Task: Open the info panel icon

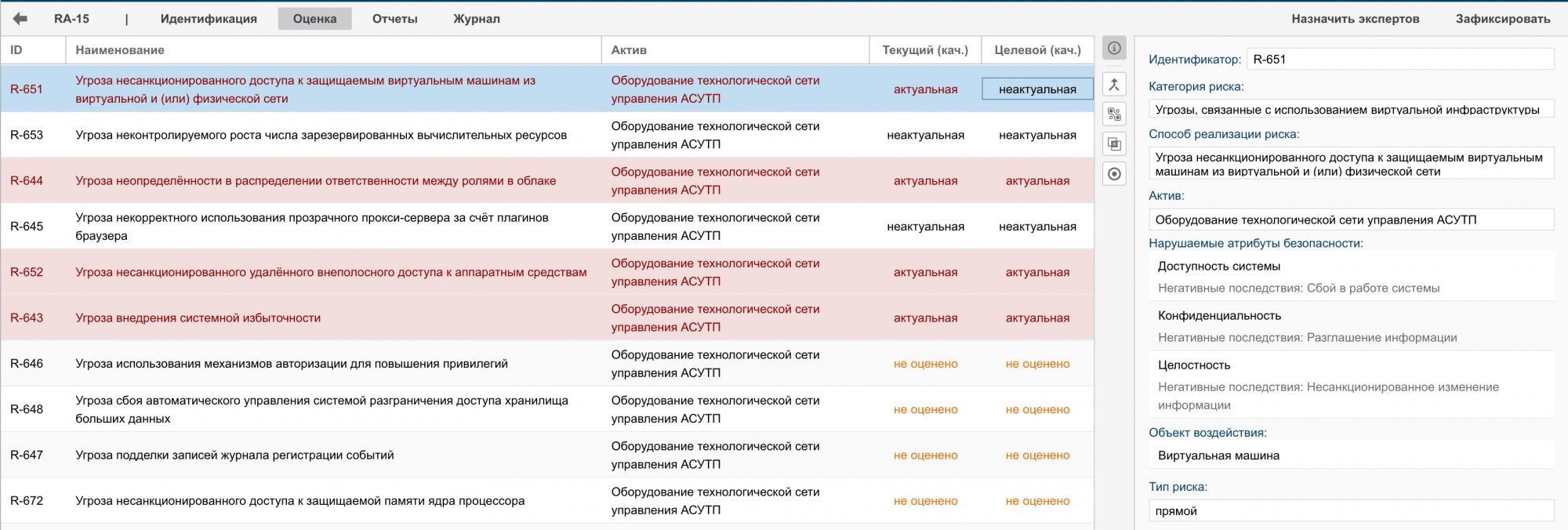Action: 1114,49
